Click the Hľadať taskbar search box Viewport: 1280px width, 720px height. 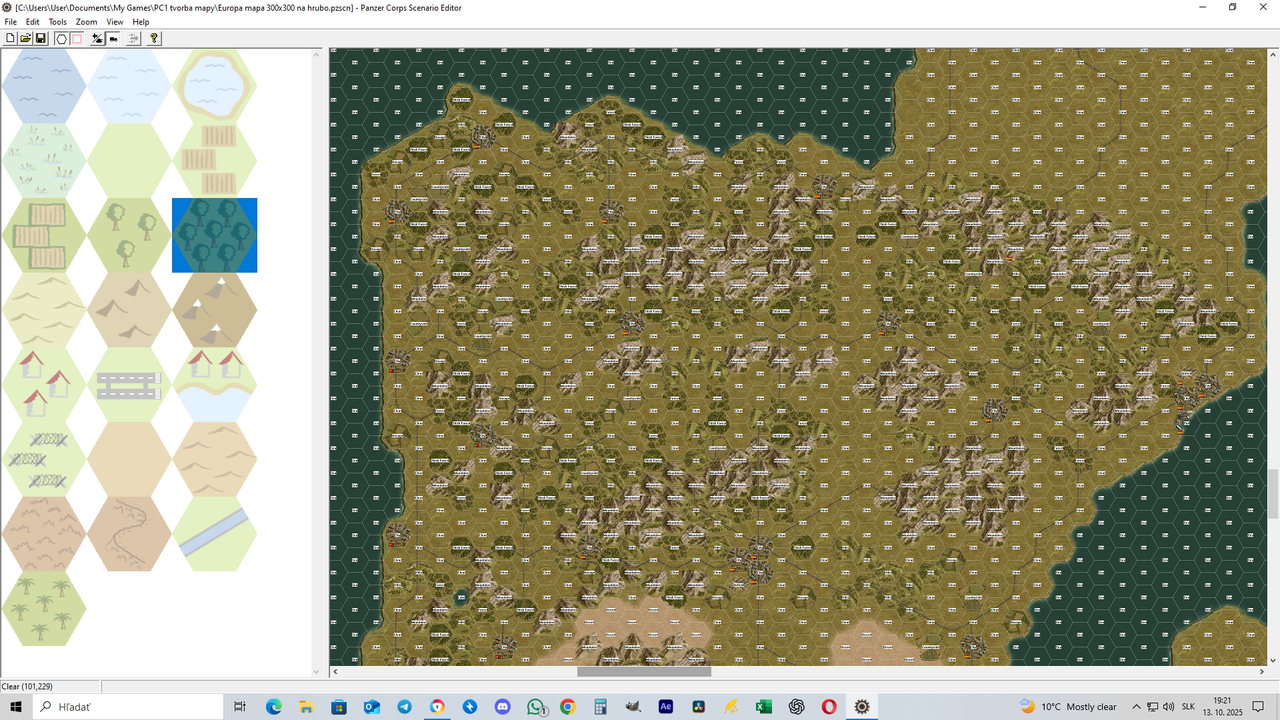(126, 706)
